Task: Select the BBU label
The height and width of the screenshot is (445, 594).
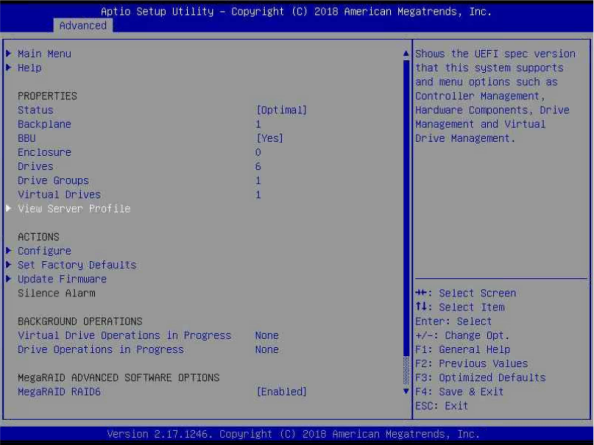Action: coord(27,138)
